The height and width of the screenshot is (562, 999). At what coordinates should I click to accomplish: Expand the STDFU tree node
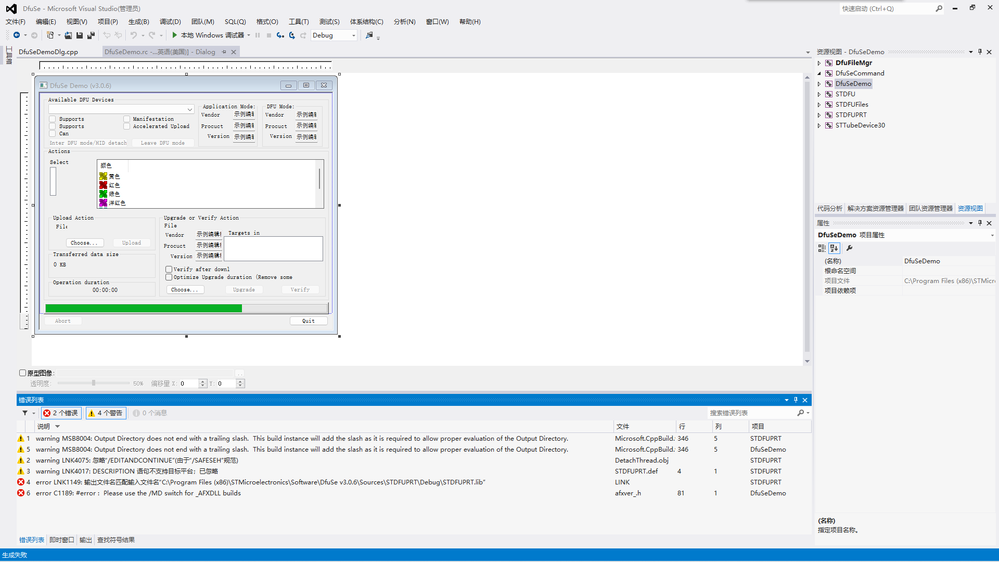(819, 94)
